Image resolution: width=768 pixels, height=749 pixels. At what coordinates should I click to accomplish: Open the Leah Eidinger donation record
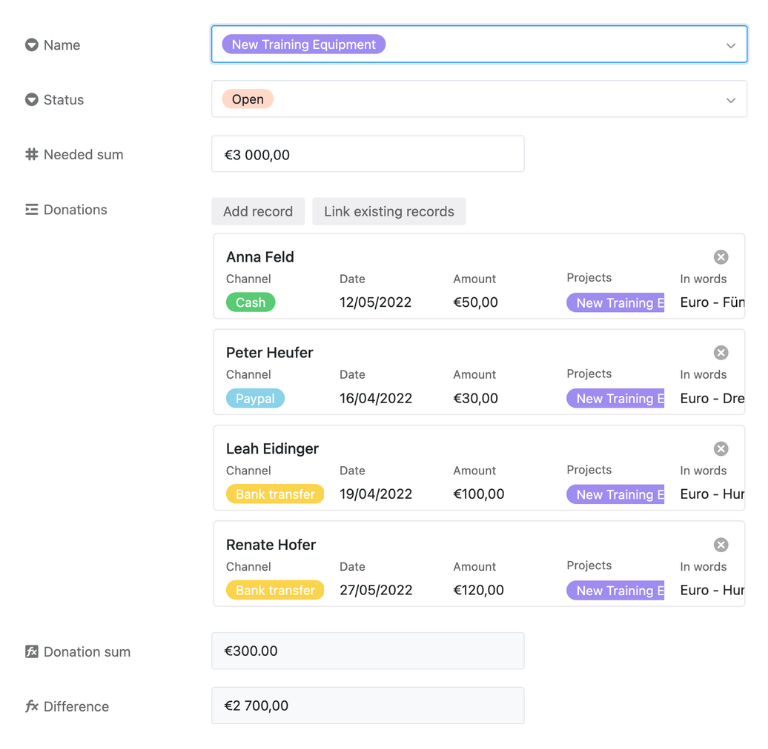(479, 468)
